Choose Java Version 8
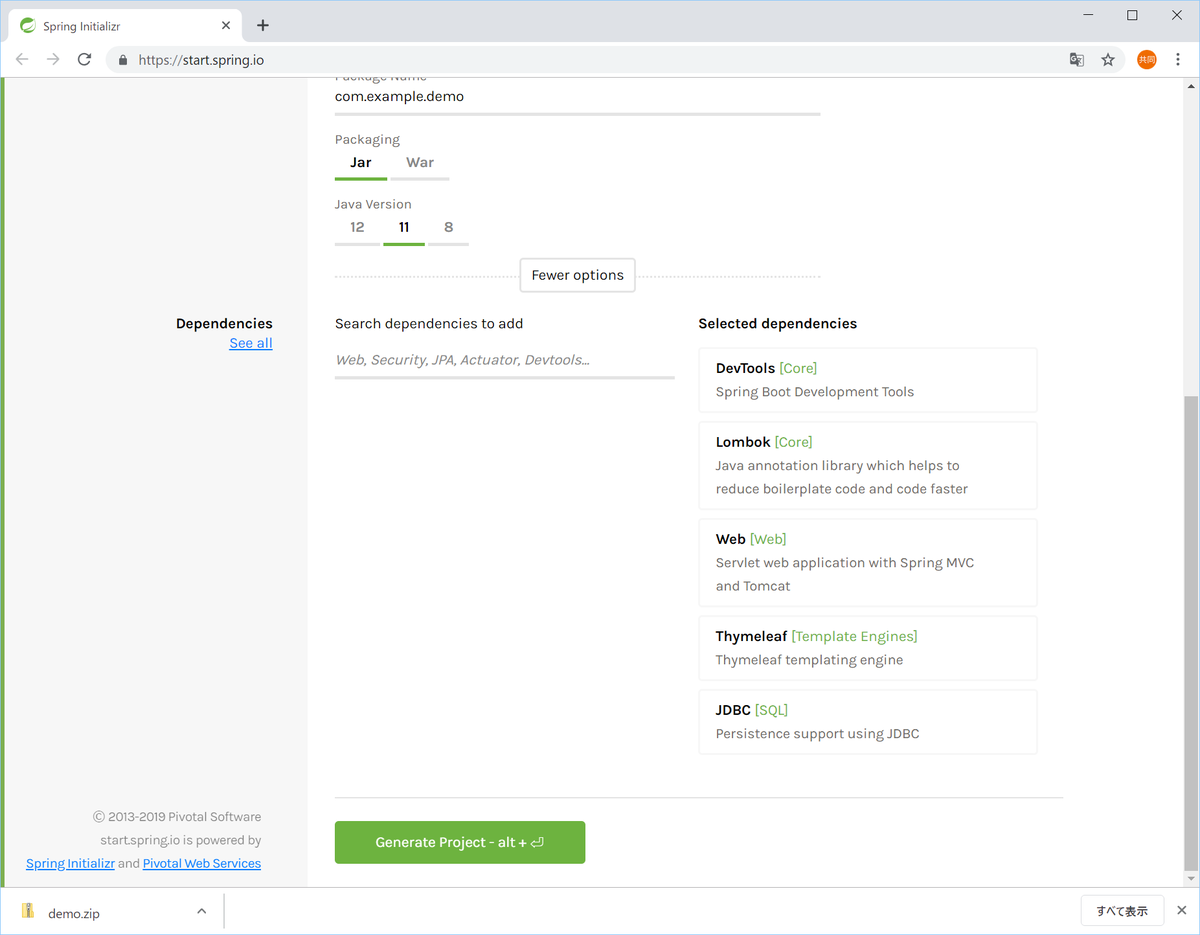Image resolution: width=1200 pixels, height=935 pixels. 448,228
